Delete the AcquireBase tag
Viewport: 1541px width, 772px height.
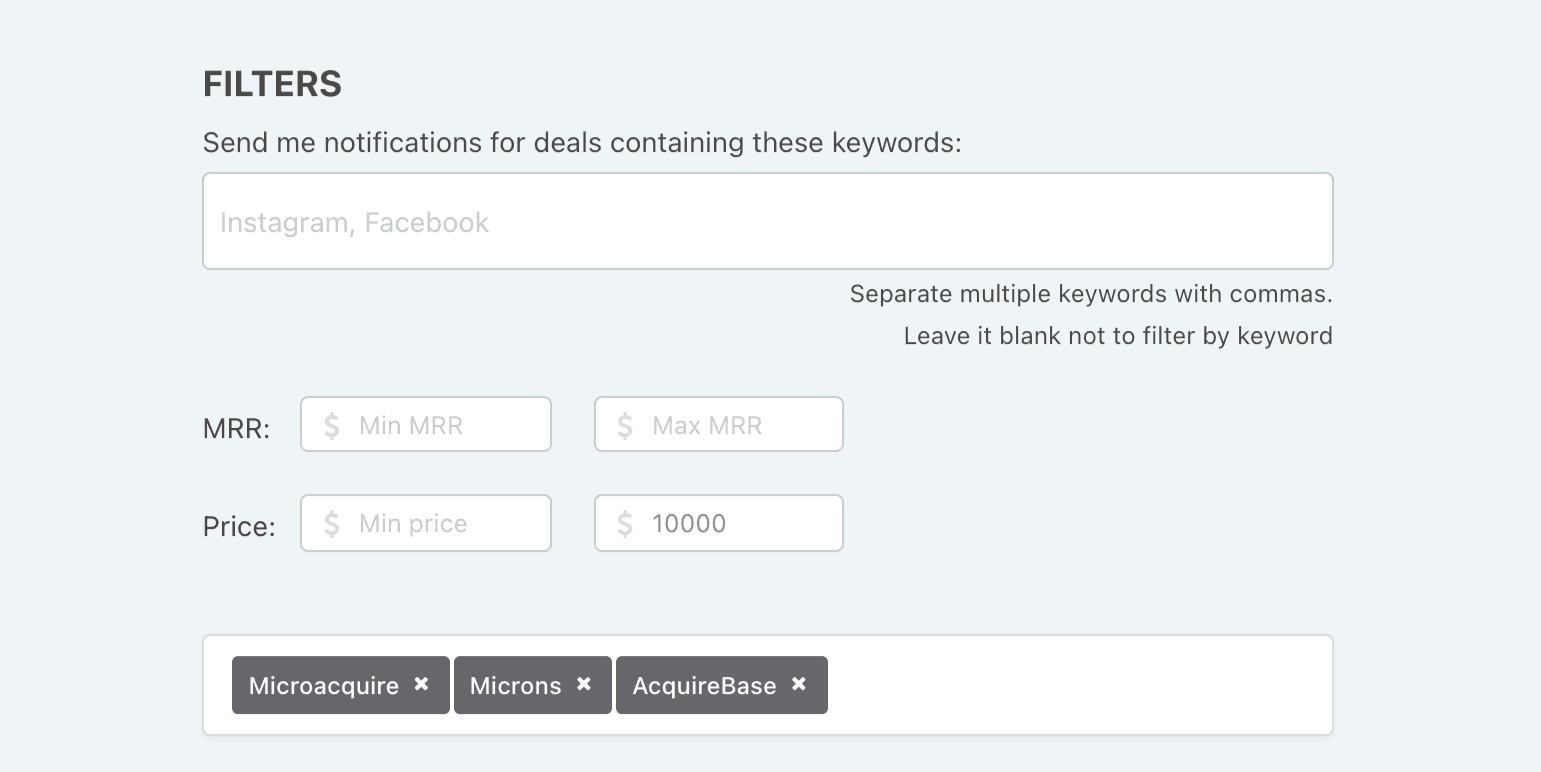pyautogui.click(x=799, y=684)
